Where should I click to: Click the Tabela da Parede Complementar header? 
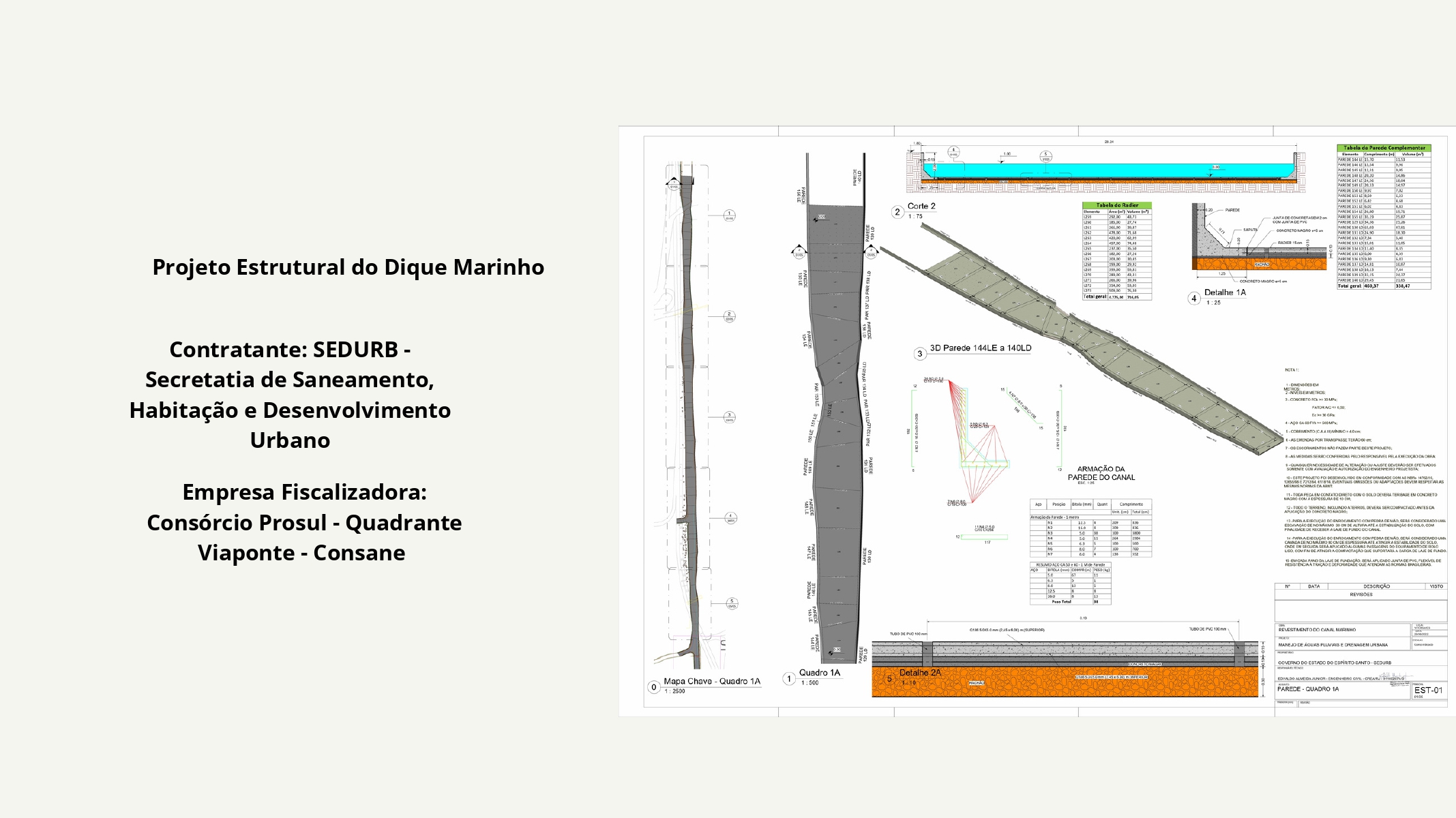tap(1384, 148)
